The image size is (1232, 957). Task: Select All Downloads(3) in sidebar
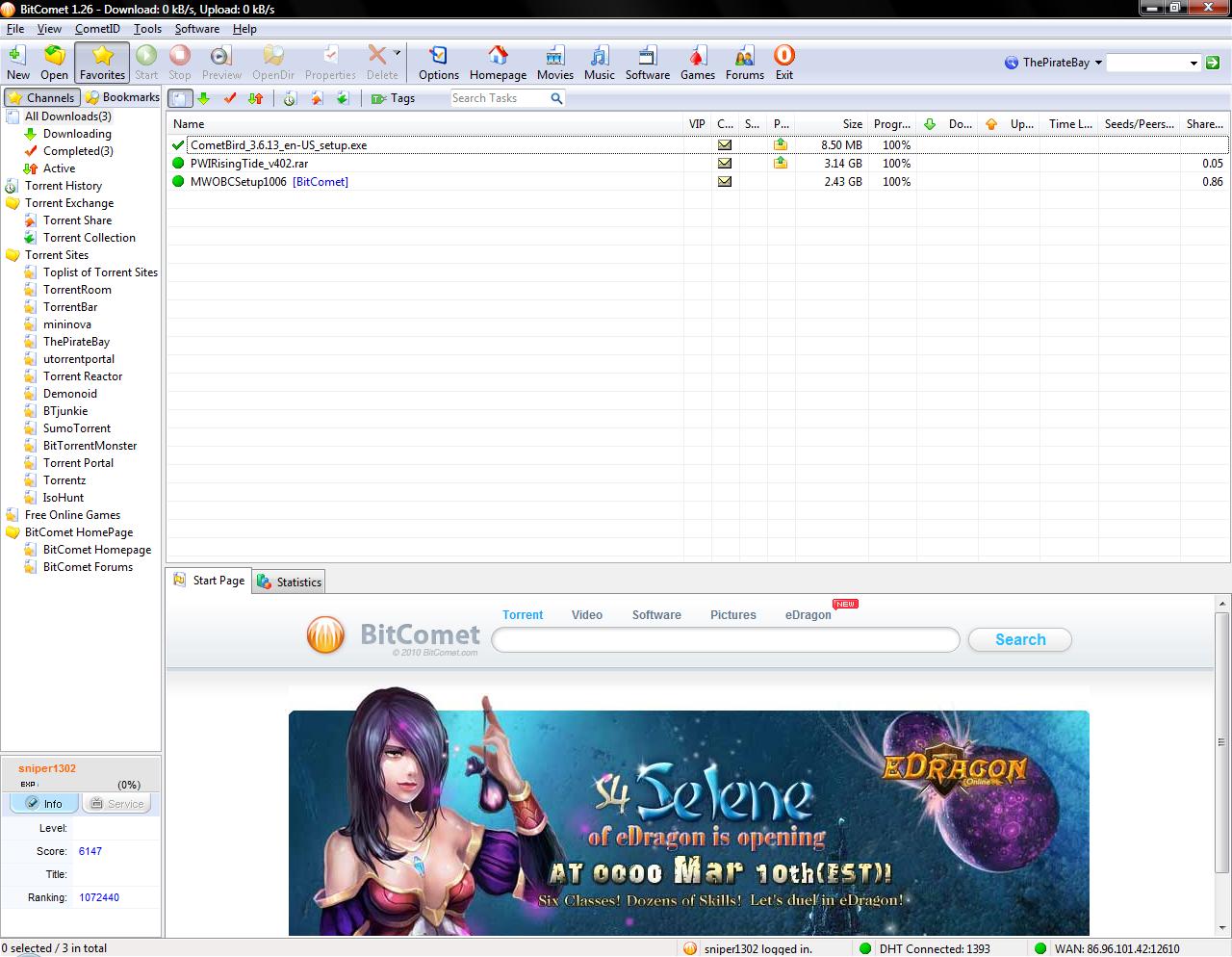(x=67, y=116)
